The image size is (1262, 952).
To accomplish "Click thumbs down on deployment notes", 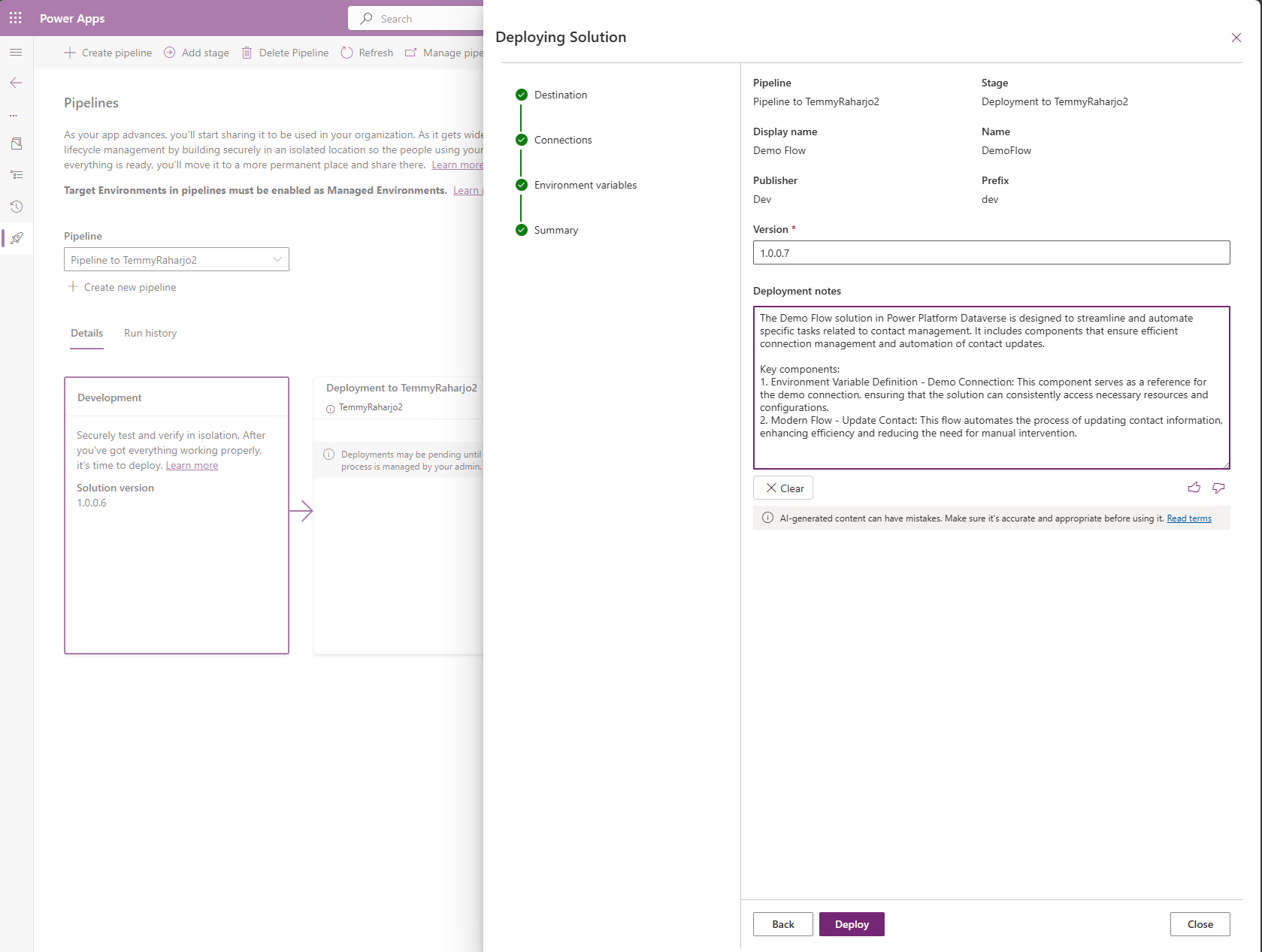I will 1218,488.
